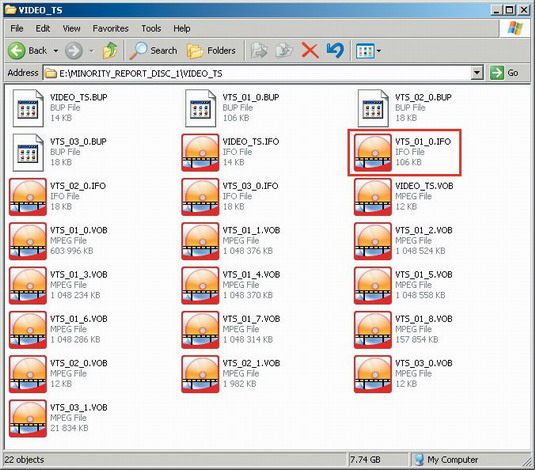This screenshot has width=535, height=470.
Task: Select the VIDEO_TS.BUP file icon
Action: coord(28,108)
